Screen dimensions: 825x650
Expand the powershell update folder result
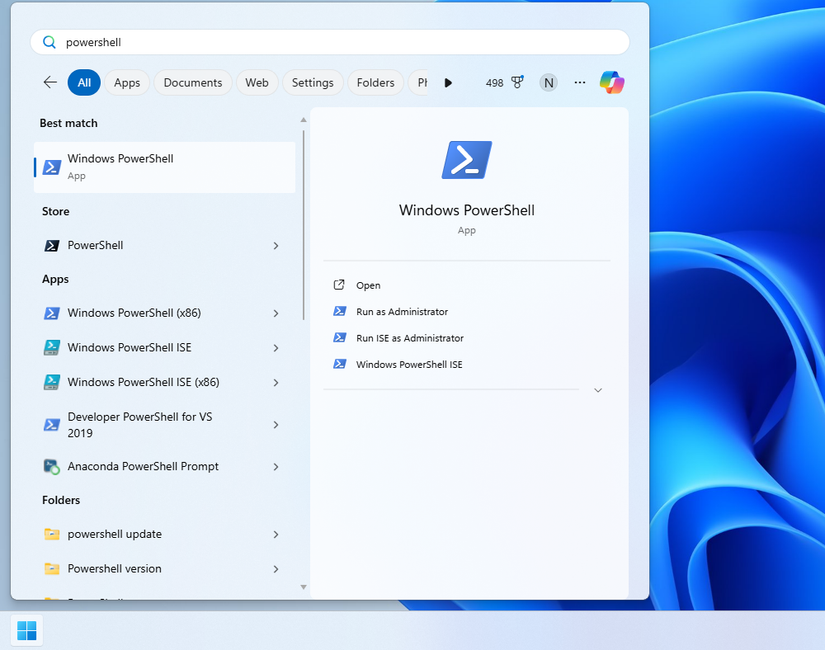(277, 534)
